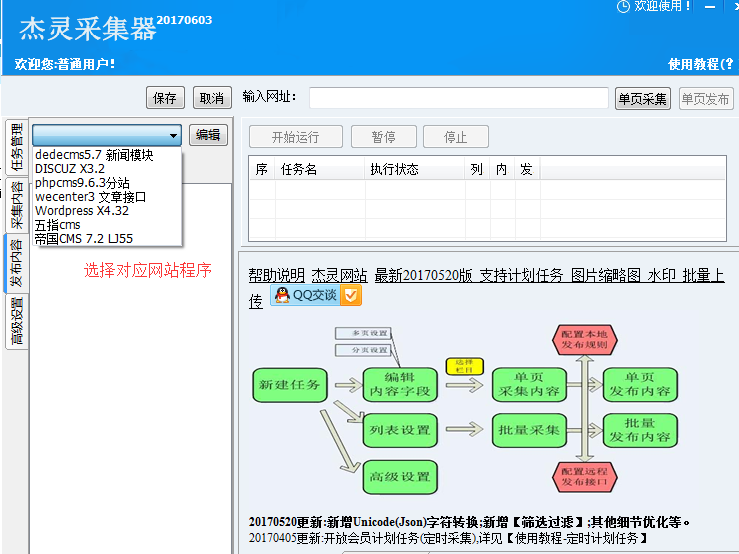The height and width of the screenshot is (554, 739).
Task: Click the 内 column header
Action: (x=502, y=169)
